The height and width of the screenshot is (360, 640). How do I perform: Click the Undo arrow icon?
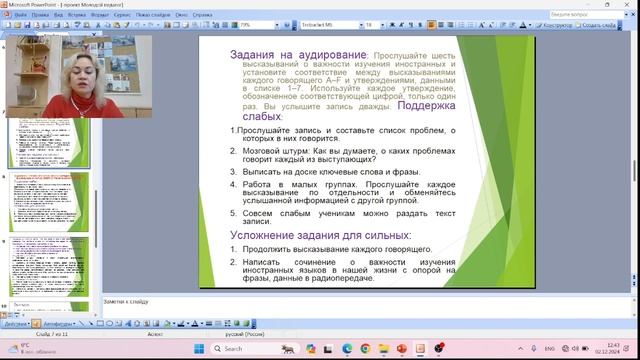click(x=137, y=25)
